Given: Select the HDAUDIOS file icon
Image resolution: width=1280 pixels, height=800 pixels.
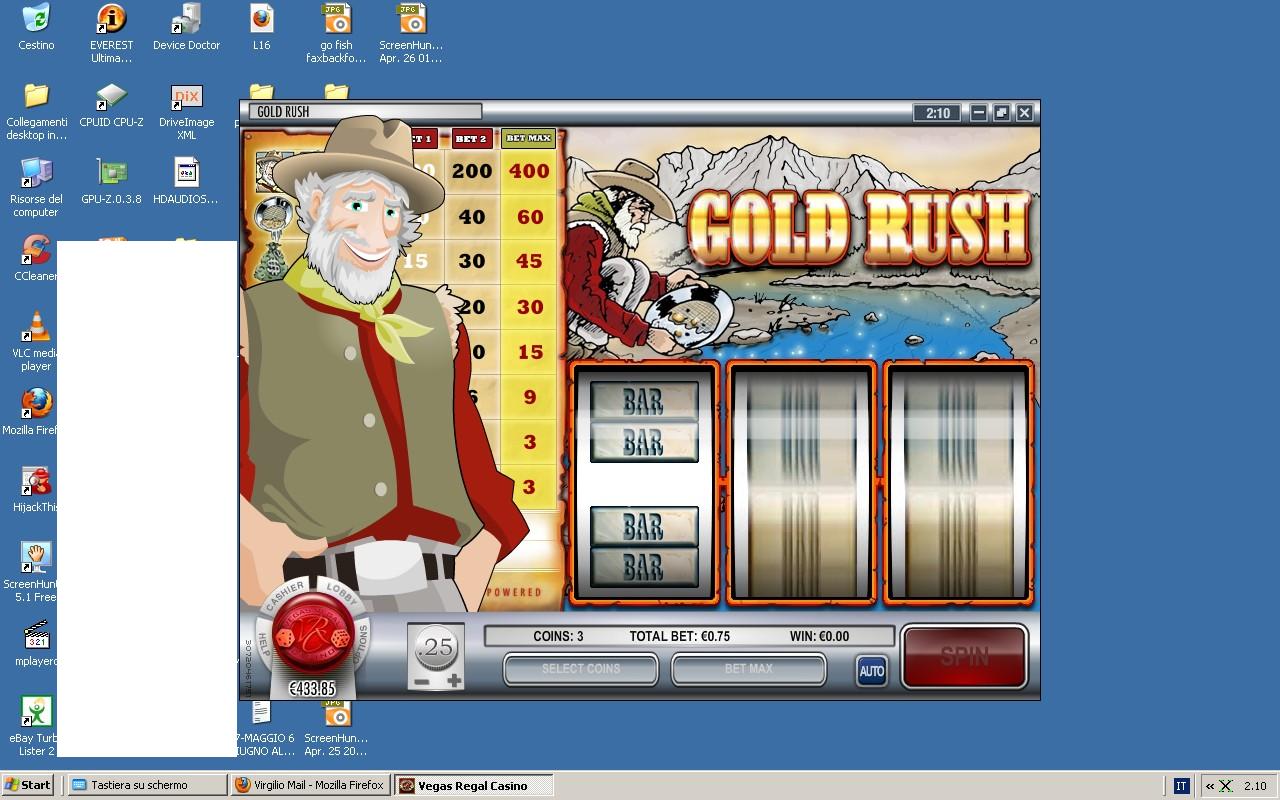Looking at the screenshot, I should point(186,182).
